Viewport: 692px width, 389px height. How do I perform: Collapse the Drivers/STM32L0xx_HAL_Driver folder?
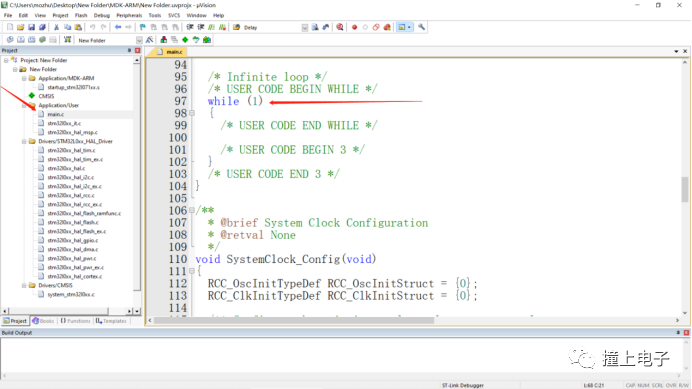(x=24, y=141)
